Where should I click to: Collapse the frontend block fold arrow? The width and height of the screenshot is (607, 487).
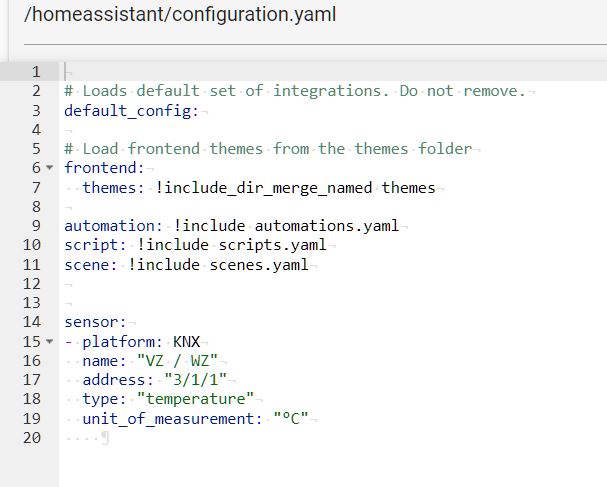pos(50,168)
